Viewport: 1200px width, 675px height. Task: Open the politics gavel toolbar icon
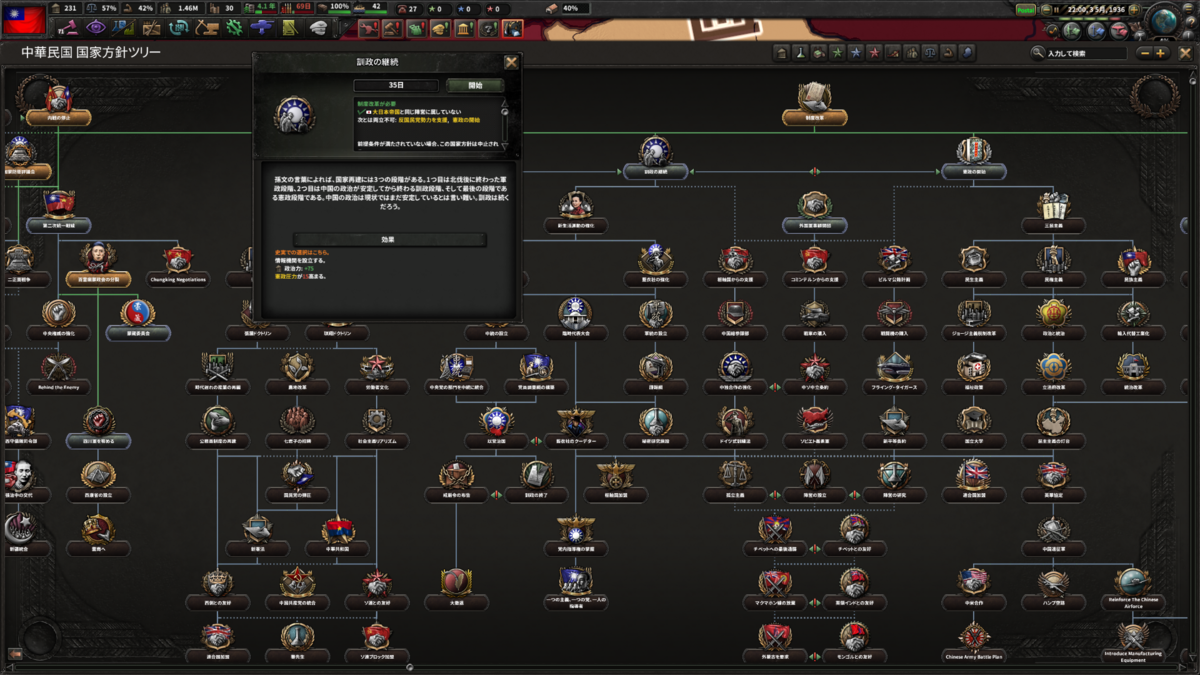tap(69, 27)
